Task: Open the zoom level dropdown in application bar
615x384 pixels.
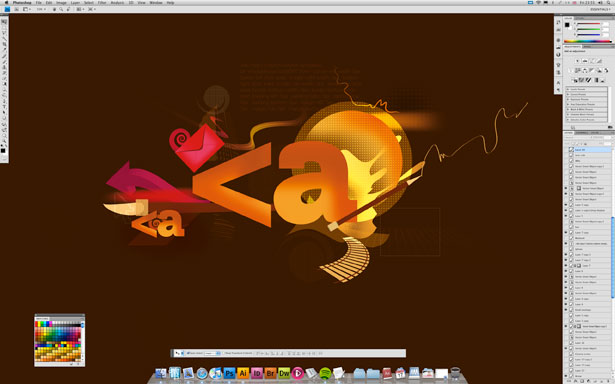Action: point(42,9)
